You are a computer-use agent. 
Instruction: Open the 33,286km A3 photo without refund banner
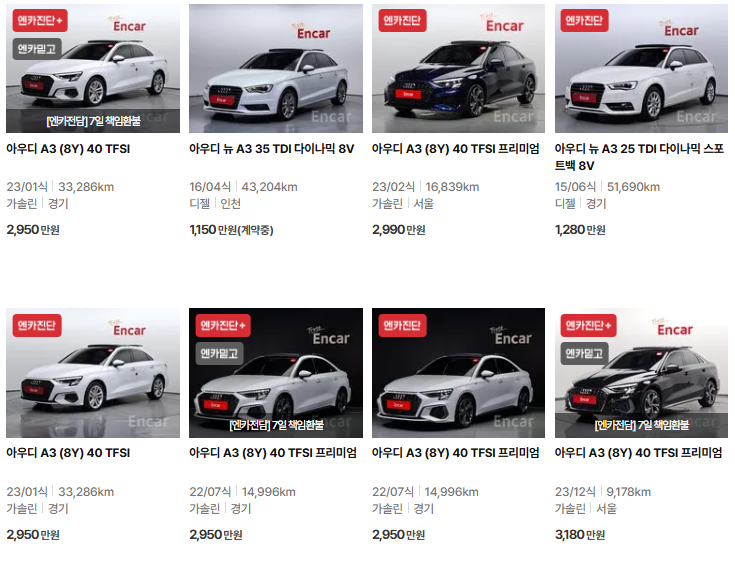pos(93,373)
